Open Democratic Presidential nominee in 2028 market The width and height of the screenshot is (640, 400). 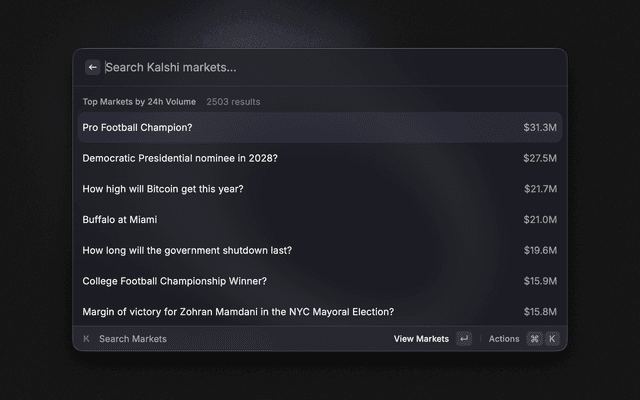(180, 158)
